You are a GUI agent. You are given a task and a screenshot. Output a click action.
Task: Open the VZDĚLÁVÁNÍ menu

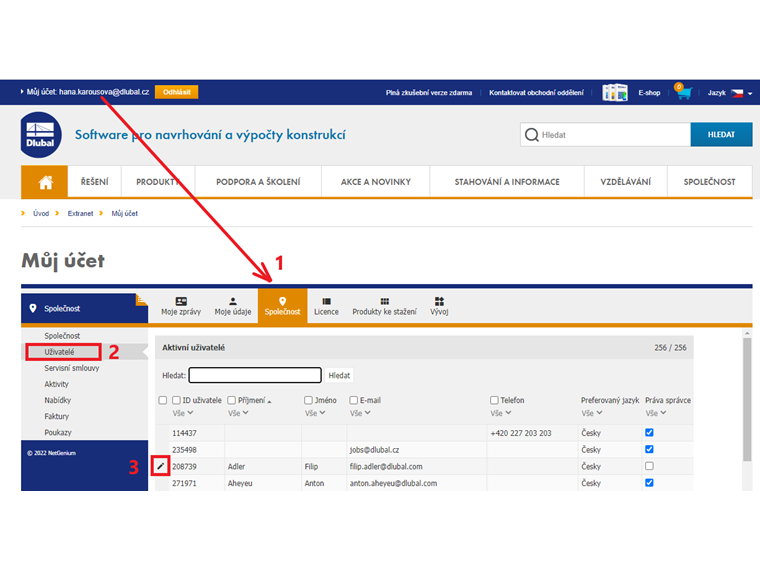pos(626,182)
